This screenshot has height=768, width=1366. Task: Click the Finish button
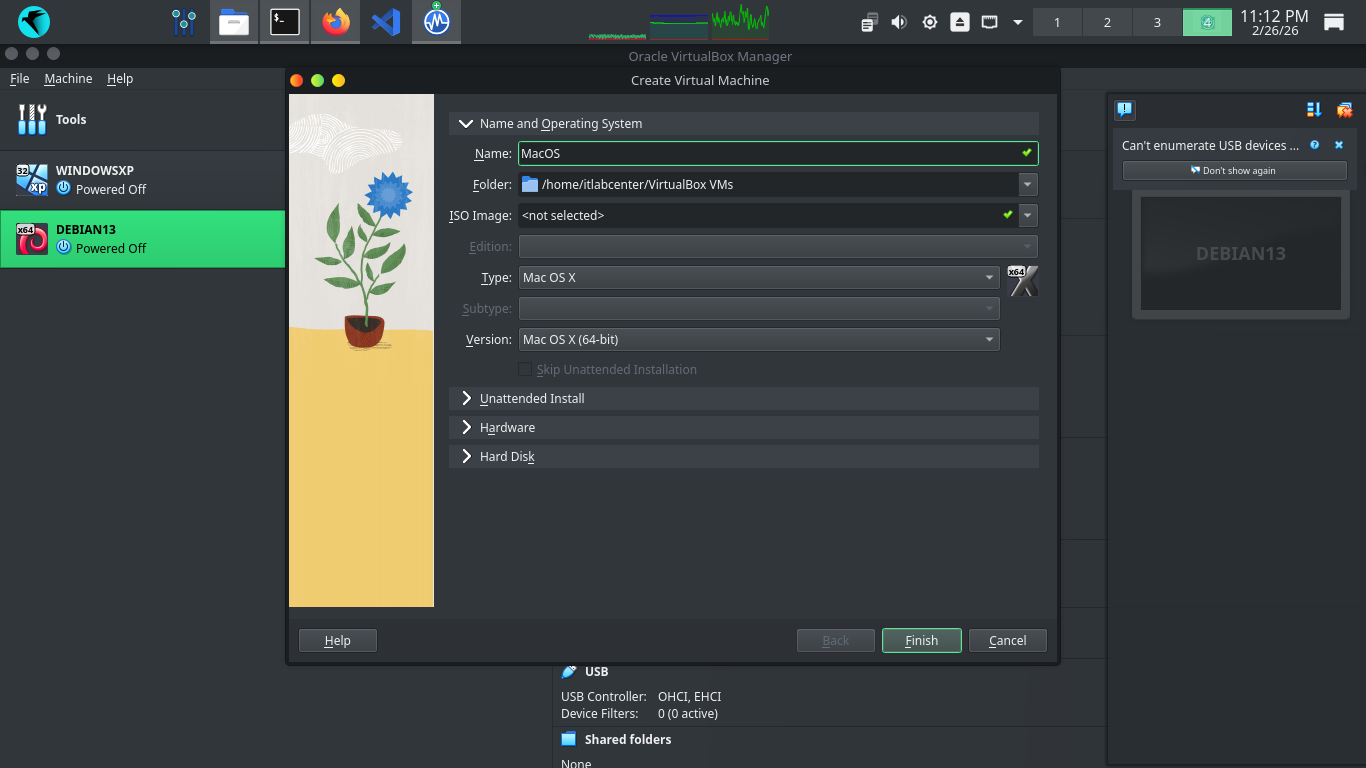click(921, 641)
